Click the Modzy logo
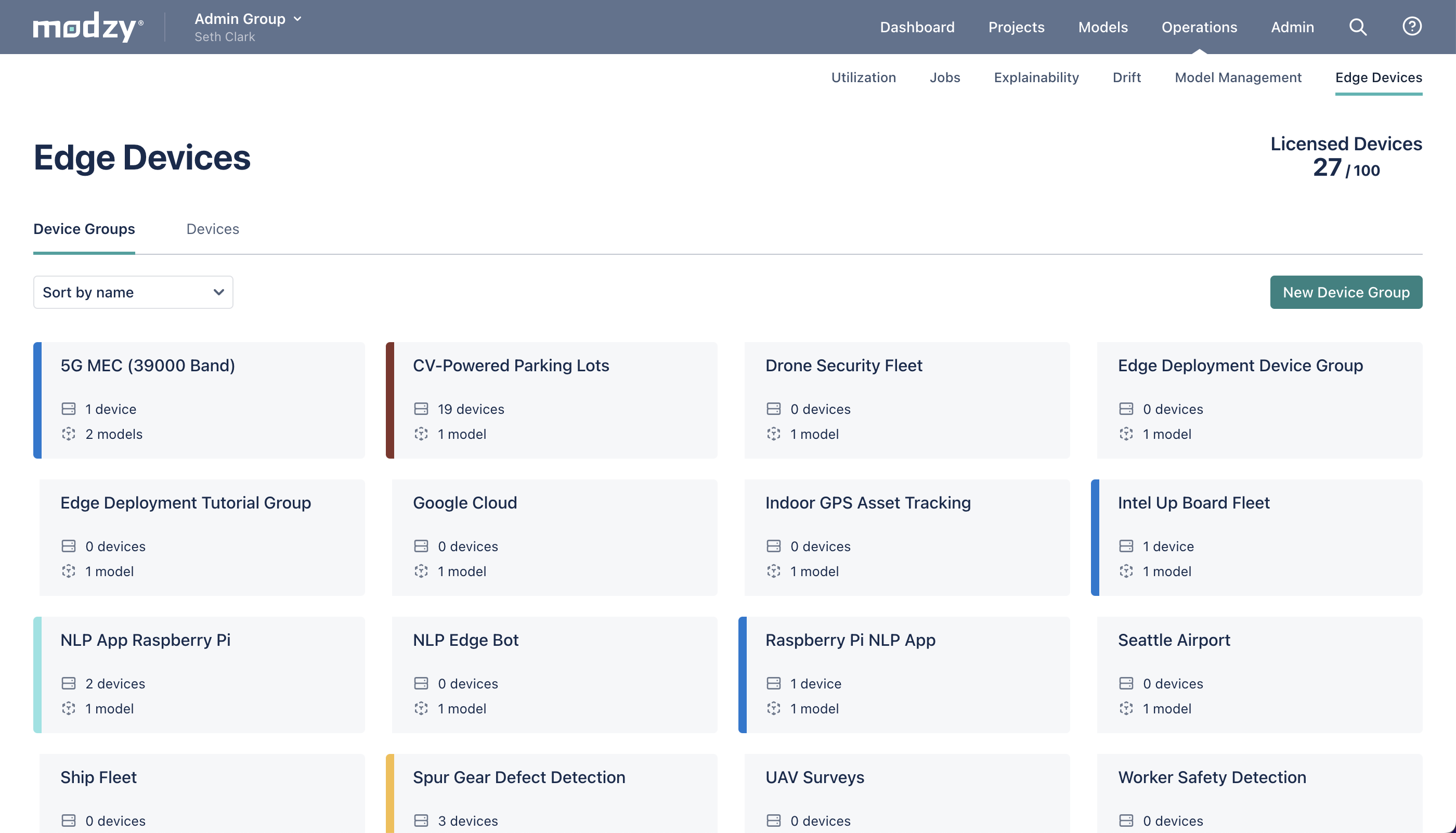Viewport: 1456px width, 833px height. (x=87, y=27)
